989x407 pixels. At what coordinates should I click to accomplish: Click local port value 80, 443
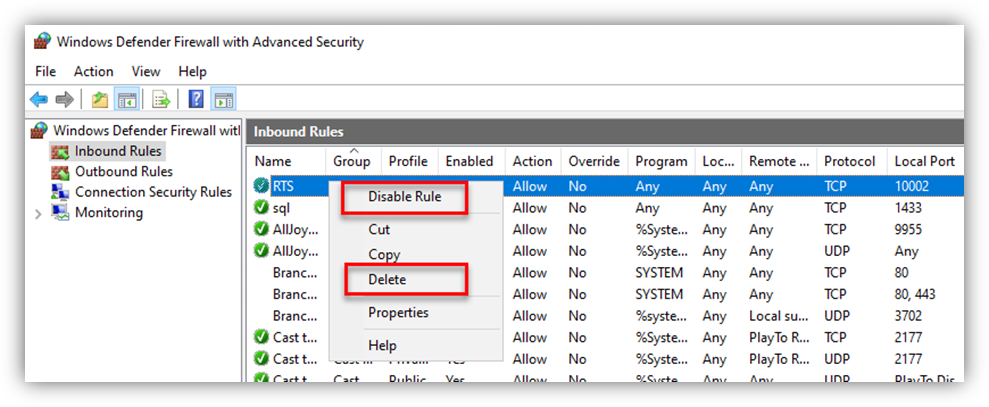coord(915,294)
